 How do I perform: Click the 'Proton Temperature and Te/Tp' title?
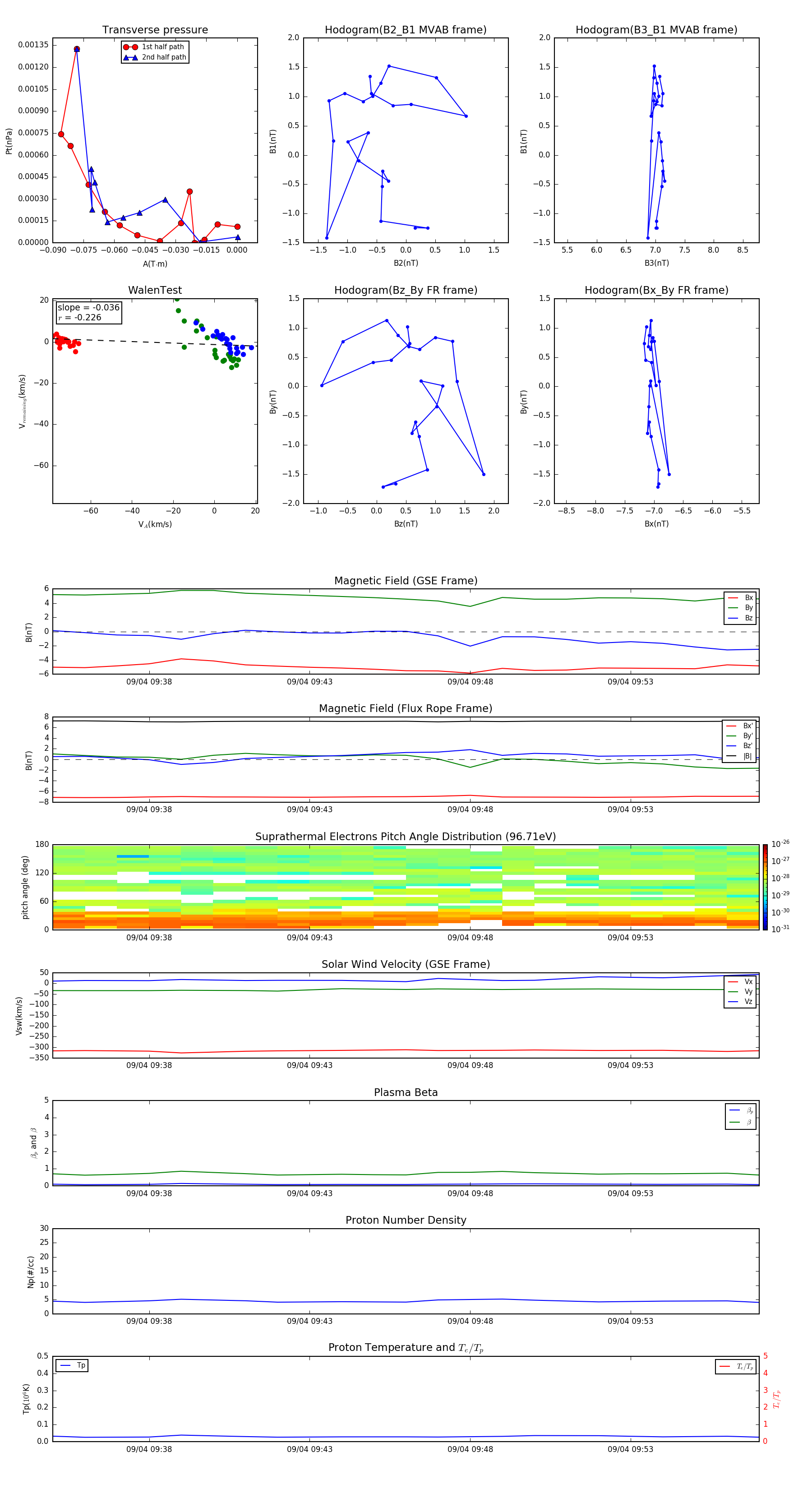pyautogui.click(x=406, y=1348)
